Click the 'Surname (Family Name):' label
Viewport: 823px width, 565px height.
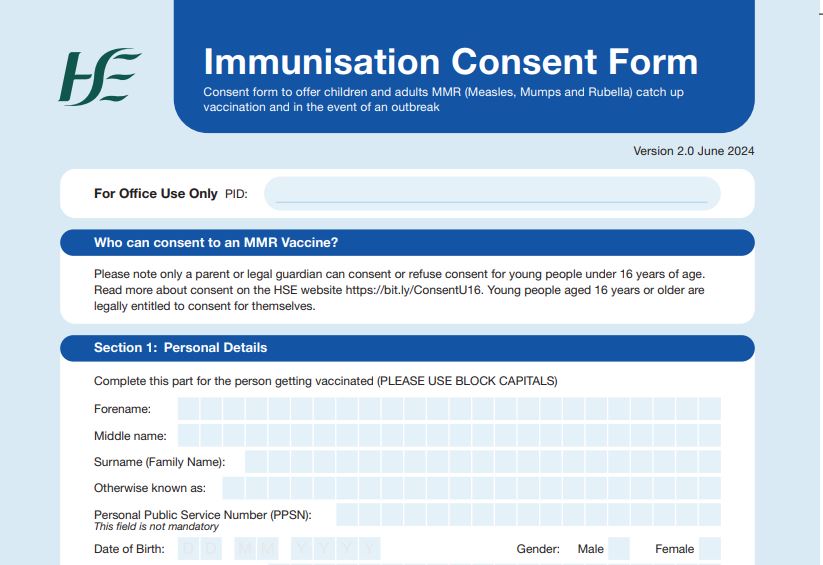click(x=160, y=462)
